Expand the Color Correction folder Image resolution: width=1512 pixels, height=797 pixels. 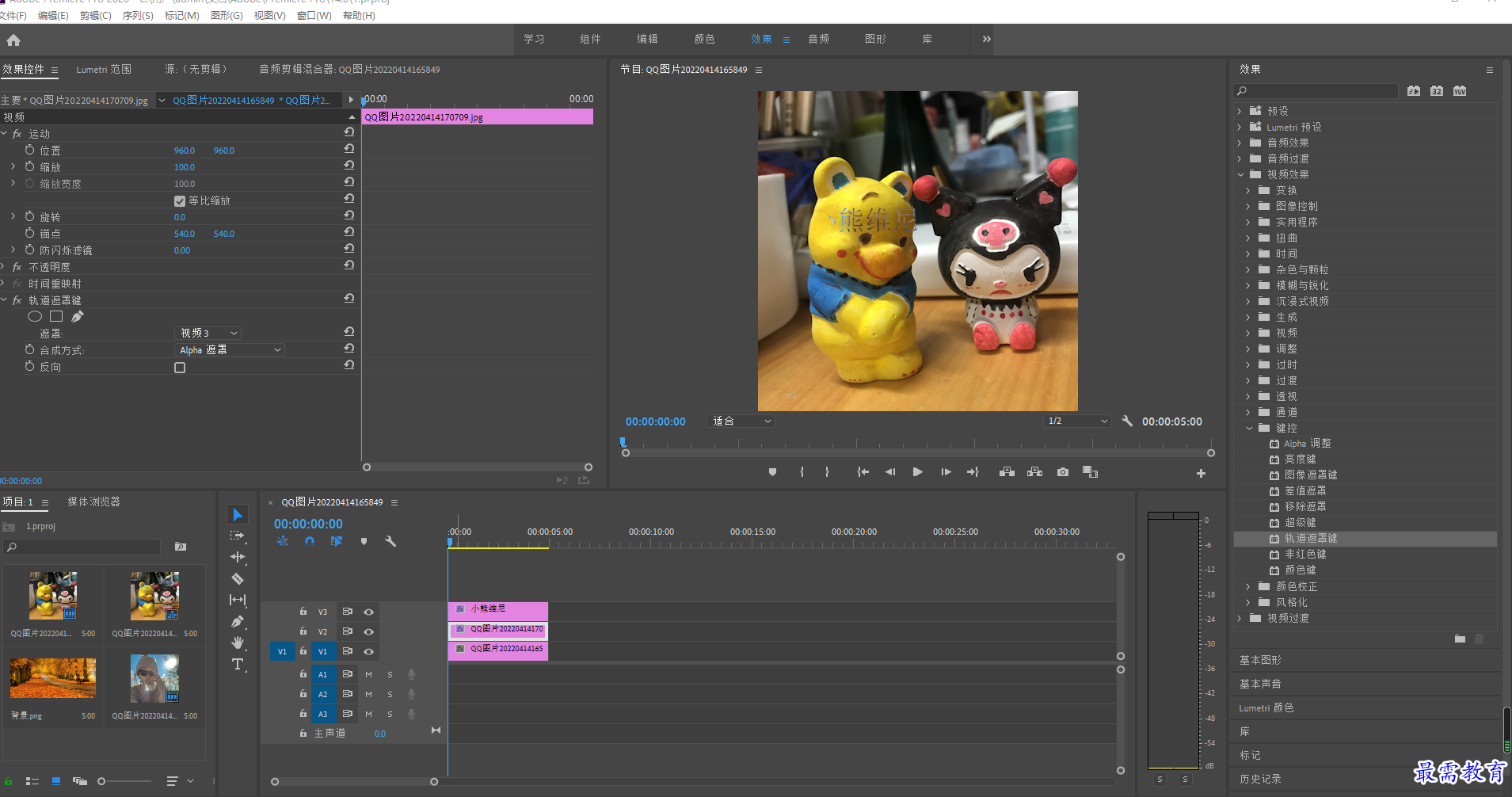(1249, 586)
